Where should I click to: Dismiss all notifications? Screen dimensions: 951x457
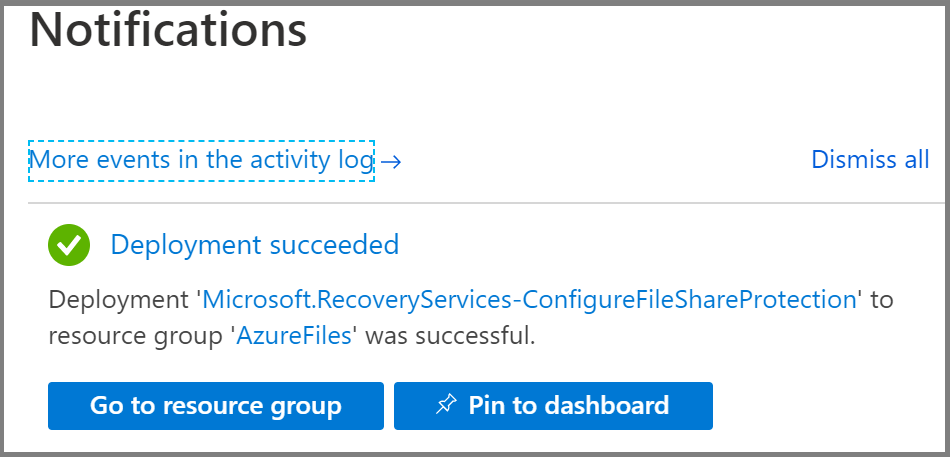click(x=870, y=160)
